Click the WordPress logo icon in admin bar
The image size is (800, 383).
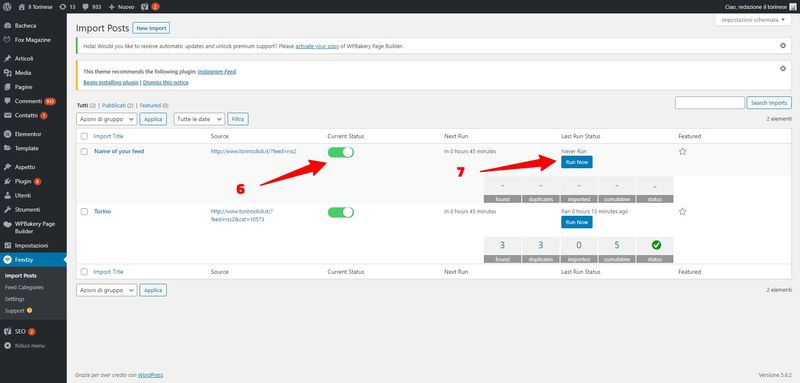coord(7,7)
